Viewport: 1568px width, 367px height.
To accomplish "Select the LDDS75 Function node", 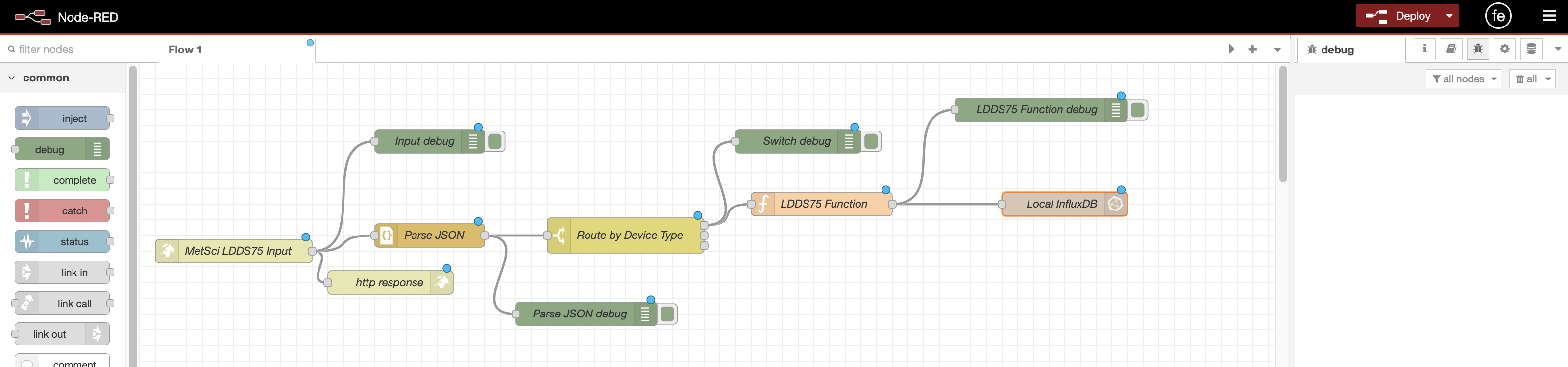I will pyautogui.click(x=822, y=204).
